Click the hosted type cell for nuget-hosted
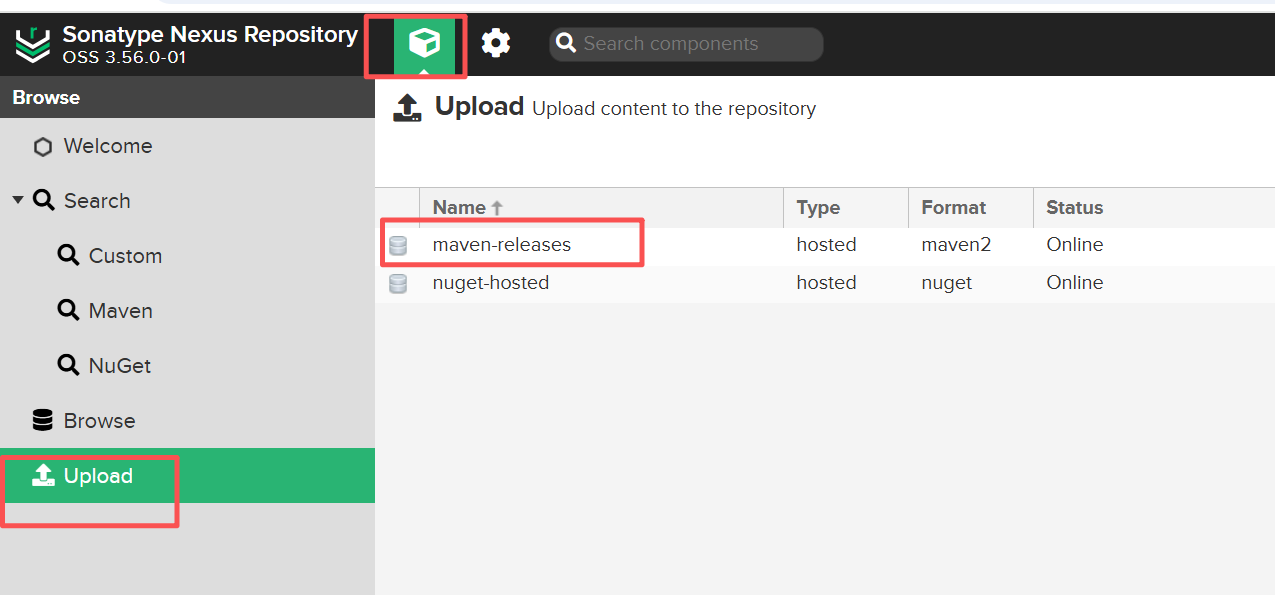Image resolution: width=1275 pixels, height=595 pixels. pos(826,283)
